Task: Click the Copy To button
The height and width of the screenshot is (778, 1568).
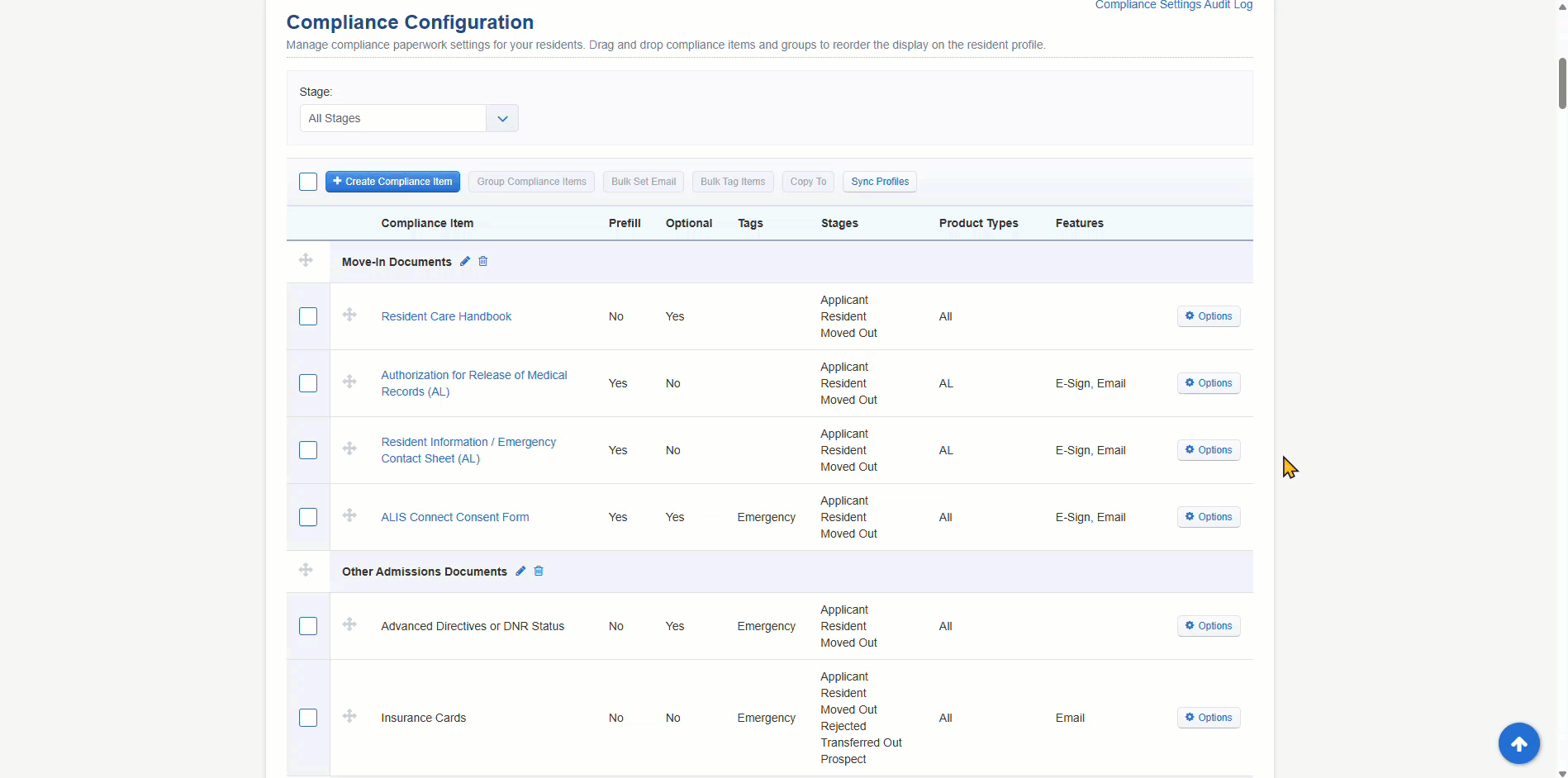Action: [808, 182]
